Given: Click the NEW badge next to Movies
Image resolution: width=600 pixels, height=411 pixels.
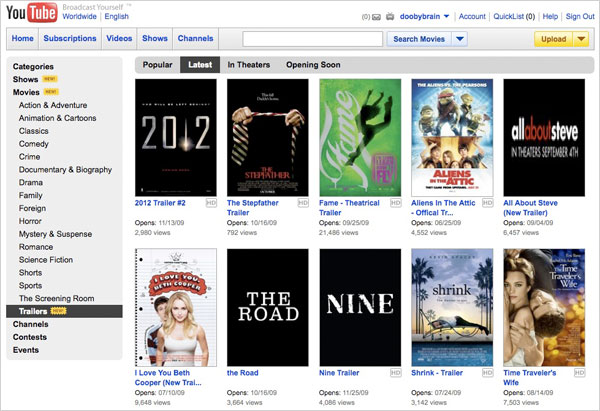Looking at the screenshot, I should click(51, 92).
